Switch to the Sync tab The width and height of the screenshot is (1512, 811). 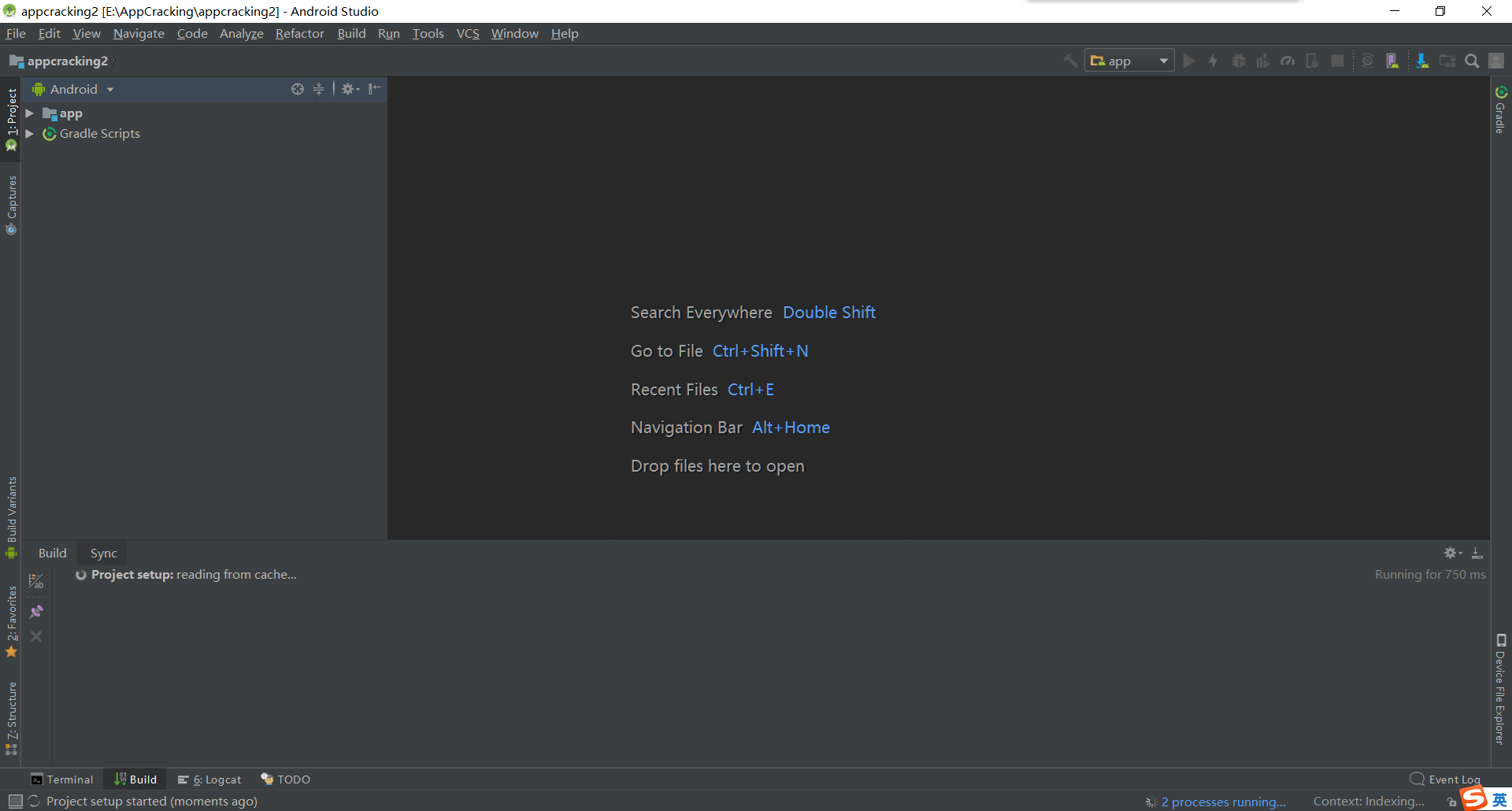coord(102,553)
